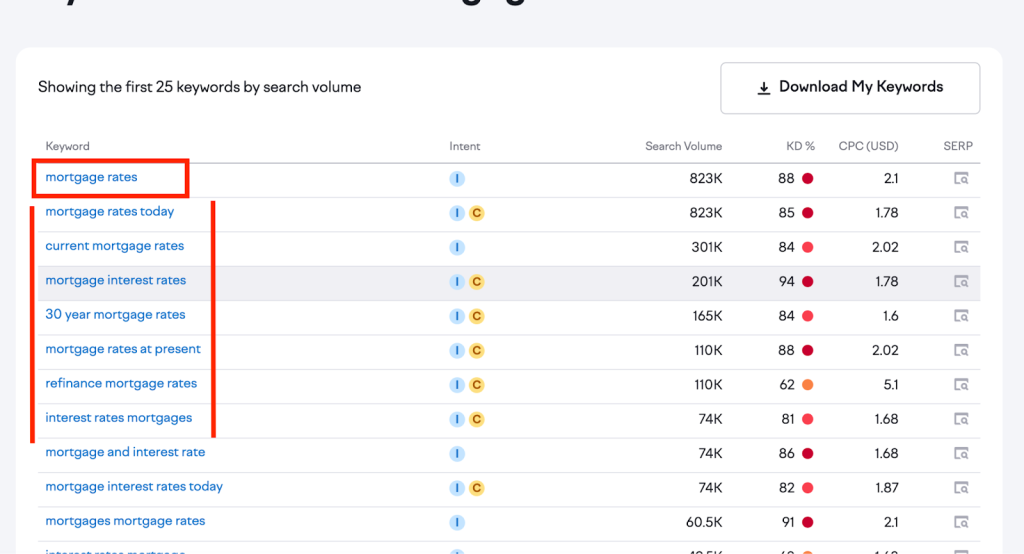View SERP for refinance mortgage rates
The height and width of the screenshot is (554, 1024).
961,385
